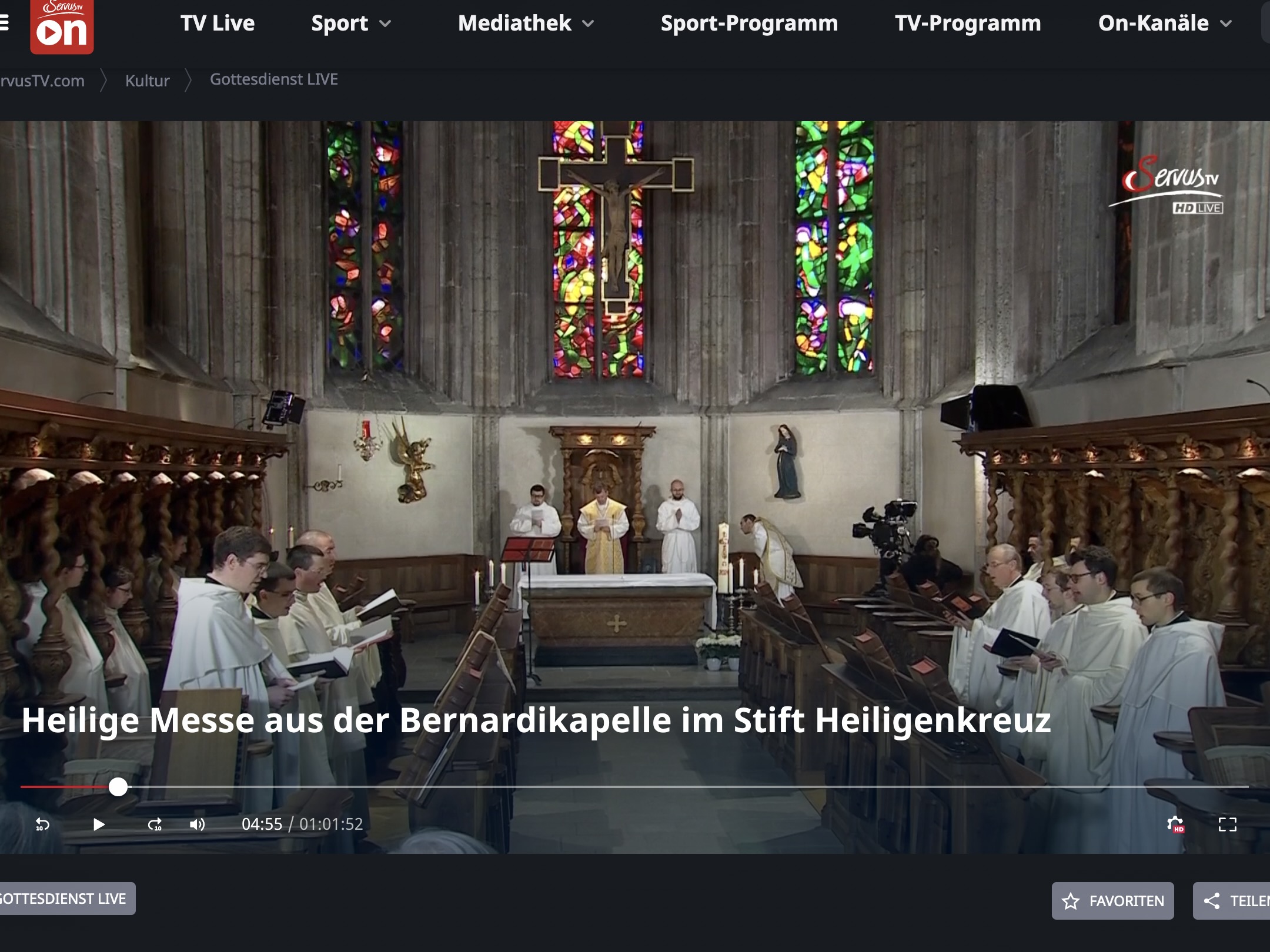Add video to Favoriten
This screenshot has height=952, width=1270.
(1112, 901)
